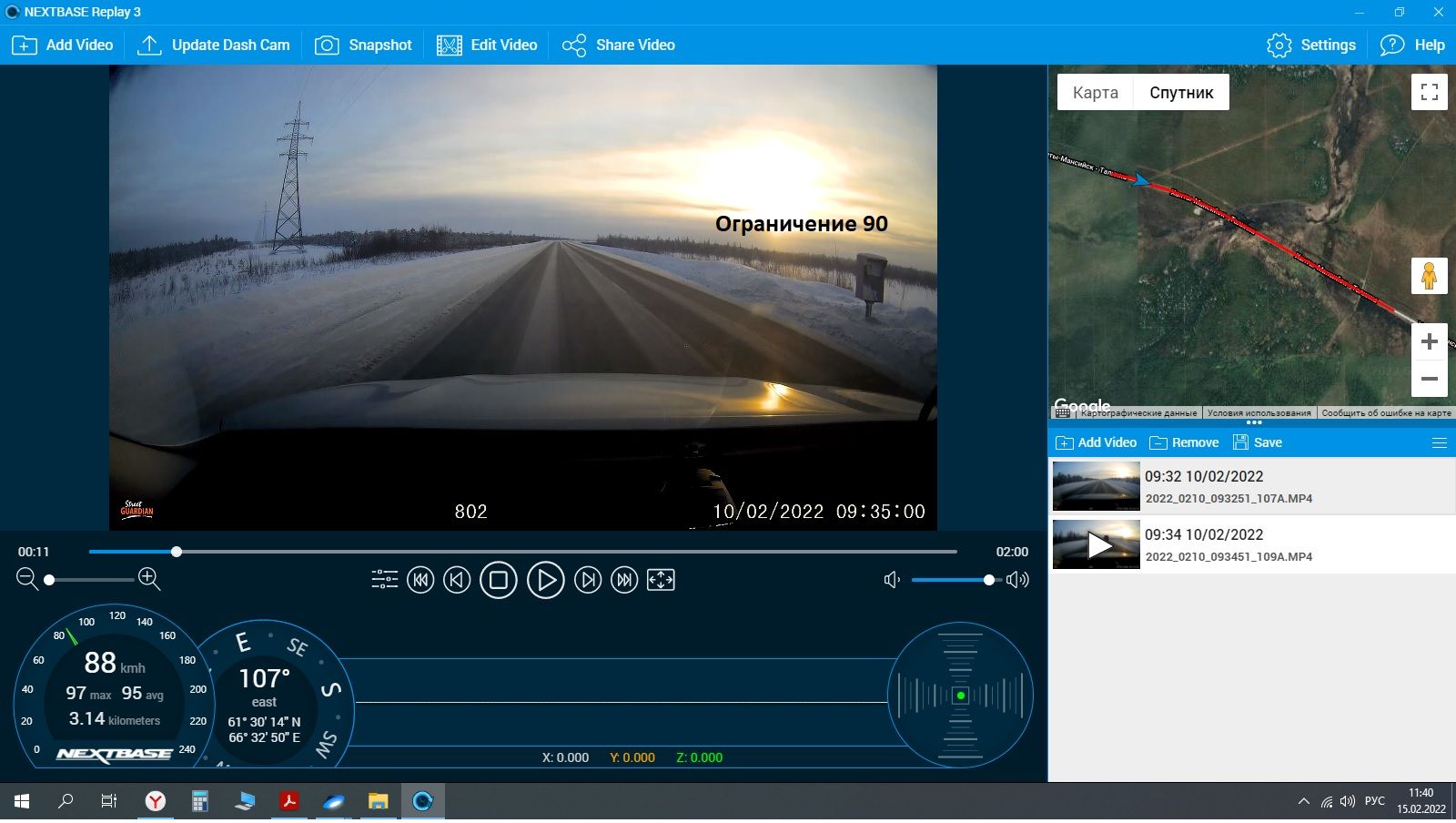The image size is (1456, 823).
Task: Step one frame backward
Action: pyautogui.click(x=457, y=580)
